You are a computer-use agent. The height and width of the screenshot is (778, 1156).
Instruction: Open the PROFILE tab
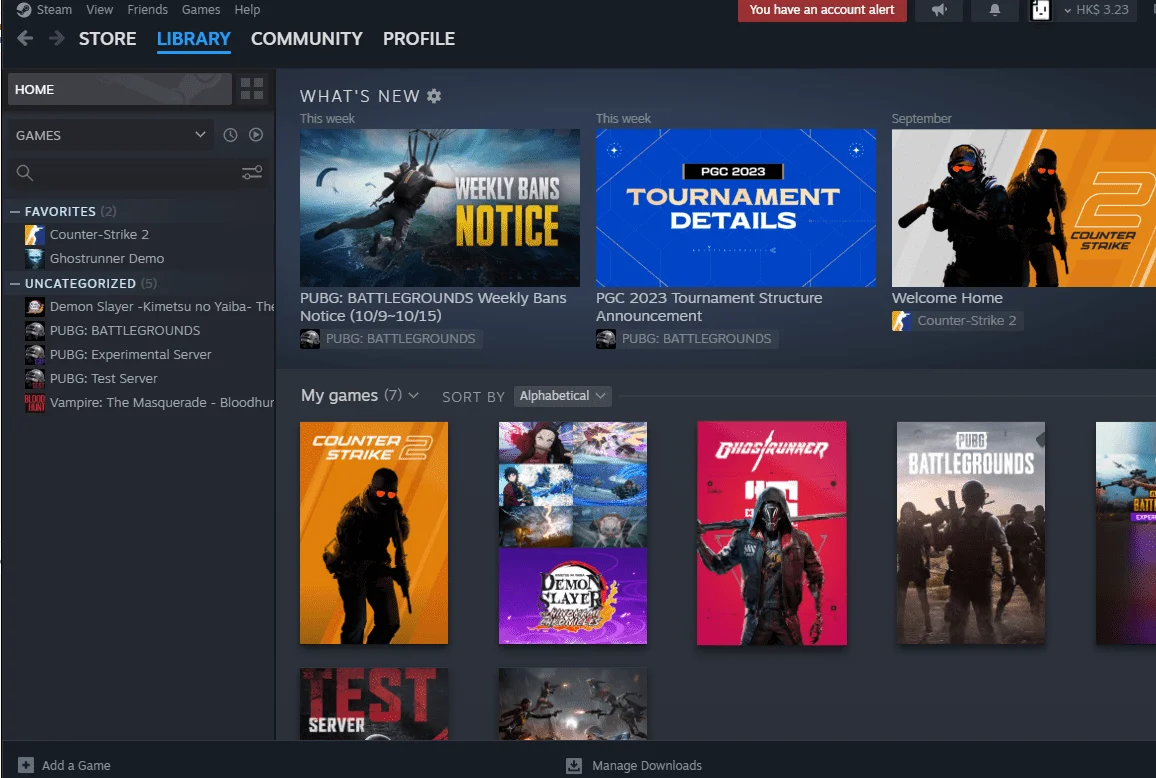pos(419,39)
